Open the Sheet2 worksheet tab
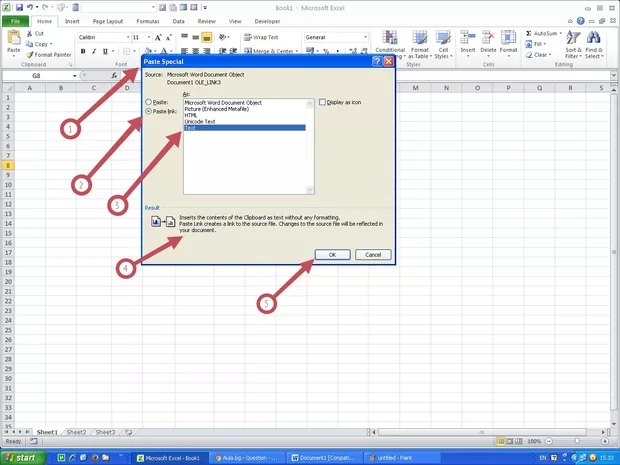This screenshot has height=465, width=620. (x=76, y=432)
